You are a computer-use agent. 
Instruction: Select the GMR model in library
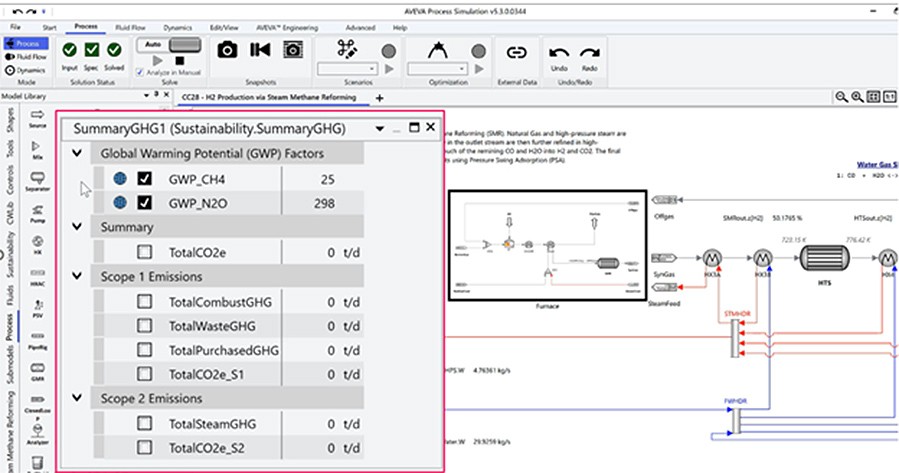[x=37, y=372]
